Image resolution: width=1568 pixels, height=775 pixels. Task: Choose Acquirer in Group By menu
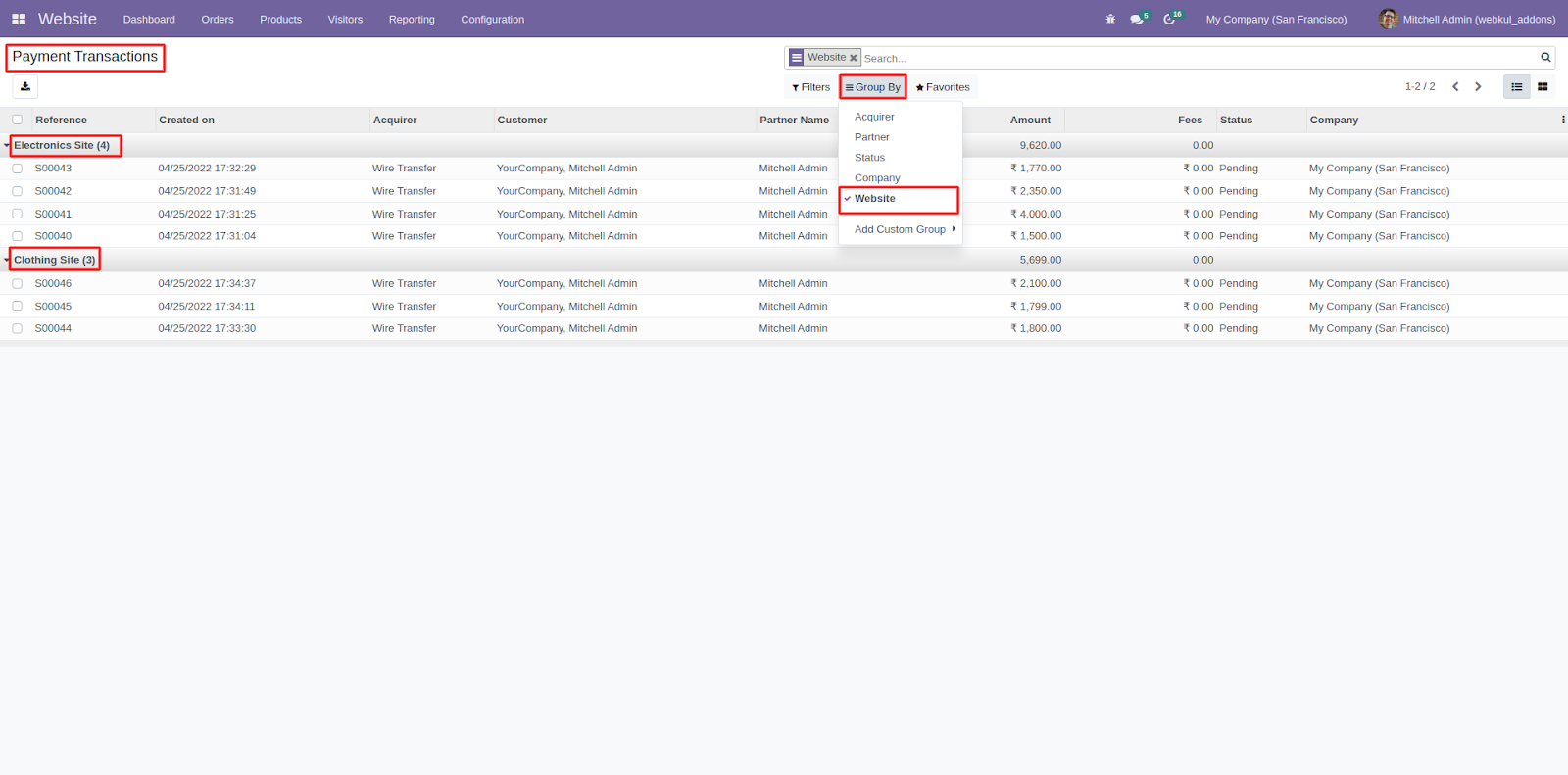click(874, 117)
